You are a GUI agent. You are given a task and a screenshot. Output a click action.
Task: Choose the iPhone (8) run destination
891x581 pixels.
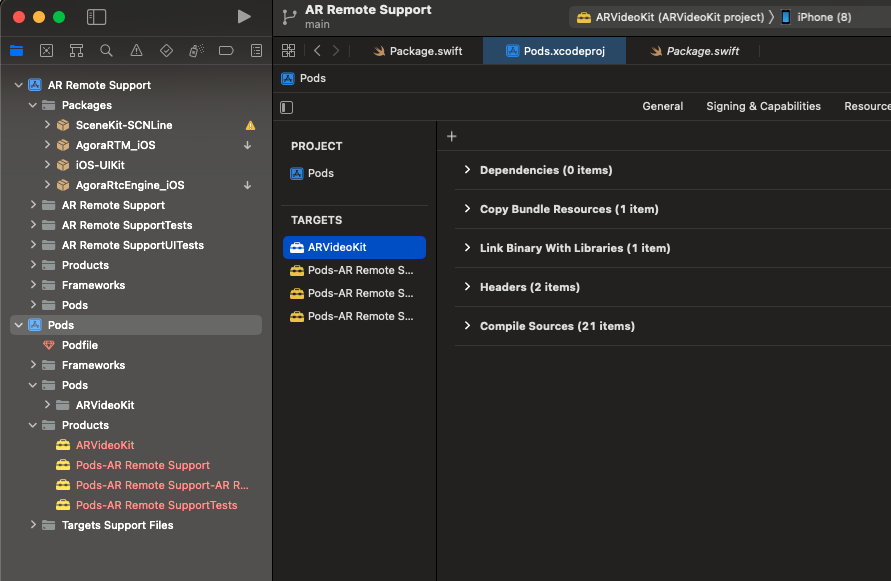816,17
